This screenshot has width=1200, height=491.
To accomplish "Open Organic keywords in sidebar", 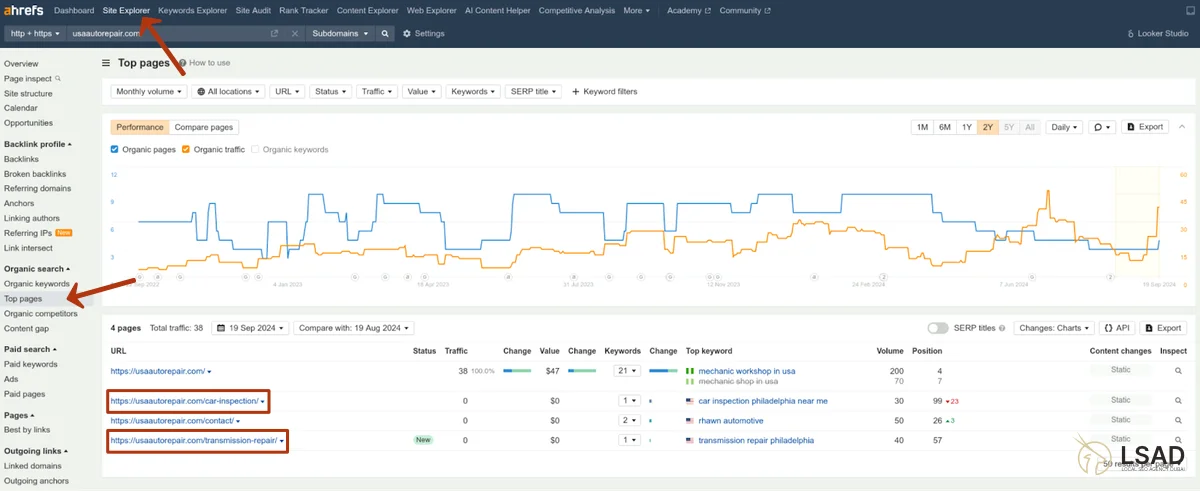I will [37, 284].
